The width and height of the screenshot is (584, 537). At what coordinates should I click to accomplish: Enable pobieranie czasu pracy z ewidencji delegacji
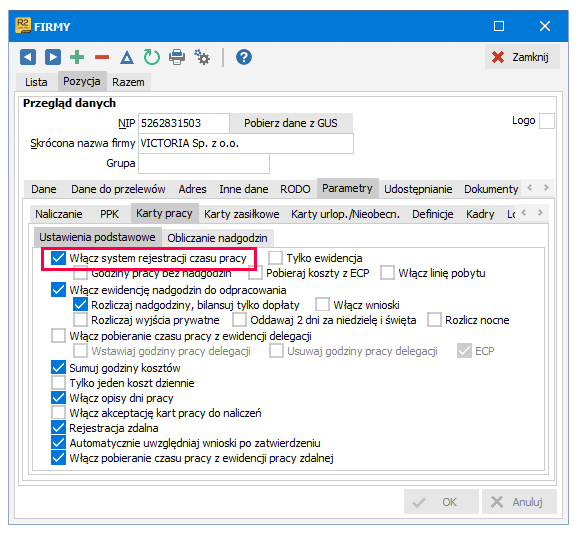click(58, 336)
